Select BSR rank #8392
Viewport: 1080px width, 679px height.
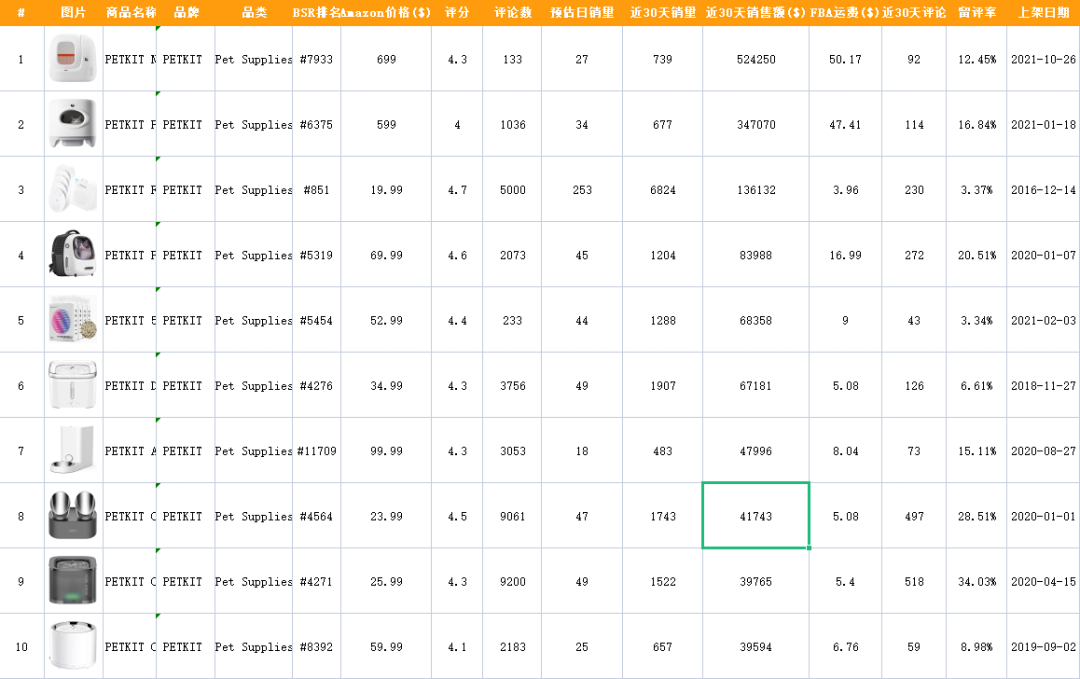coord(316,647)
